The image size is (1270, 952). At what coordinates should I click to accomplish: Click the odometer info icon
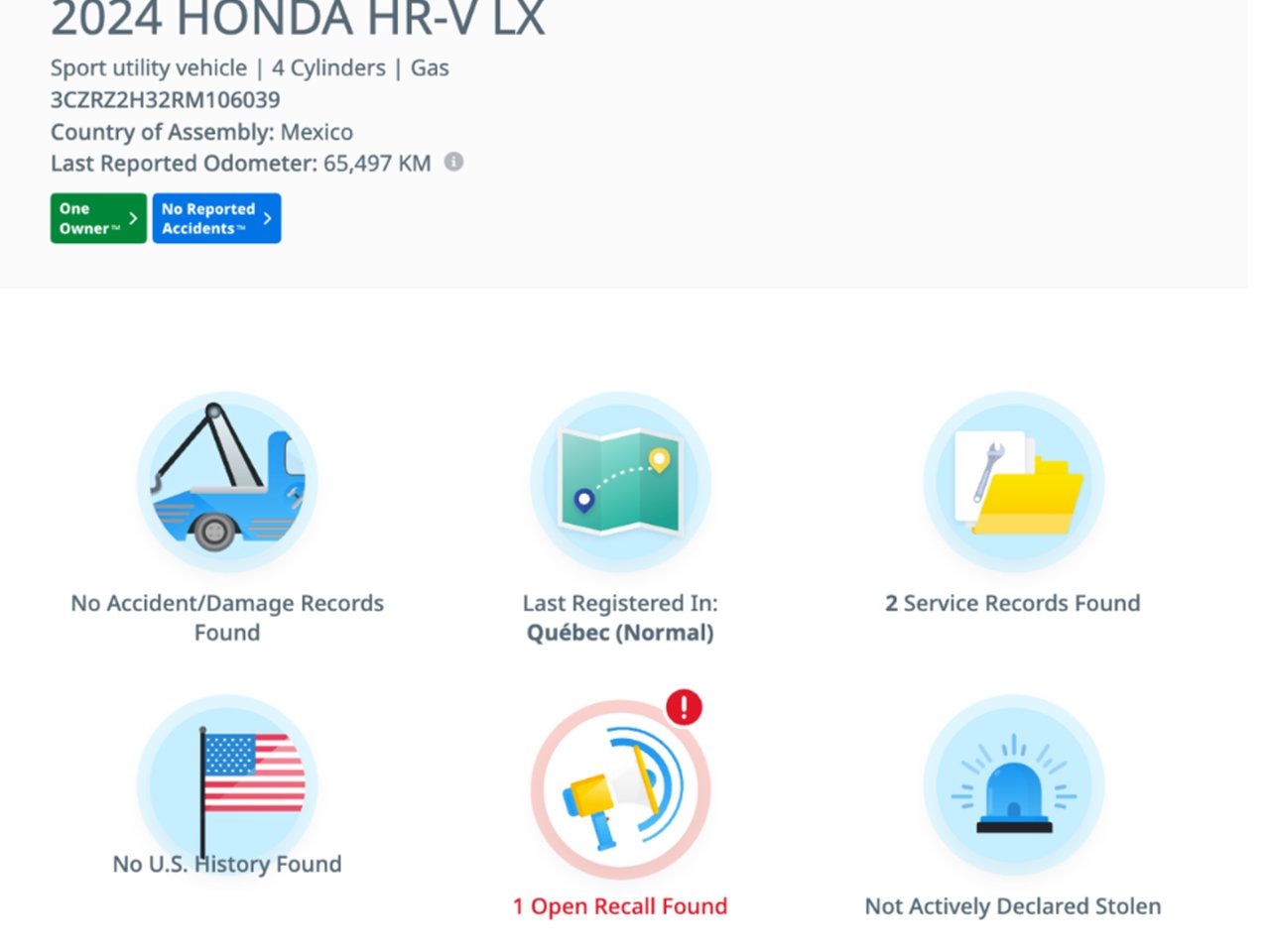click(x=453, y=162)
